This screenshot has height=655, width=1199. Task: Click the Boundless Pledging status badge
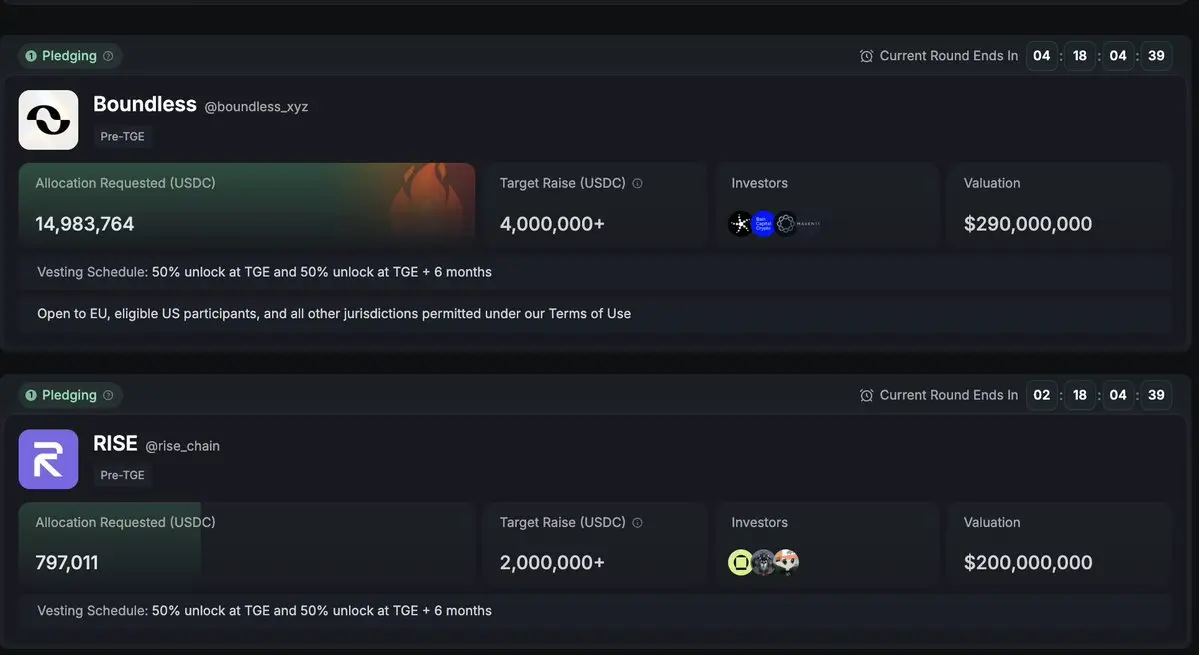pyautogui.click(x=69, y=56)
